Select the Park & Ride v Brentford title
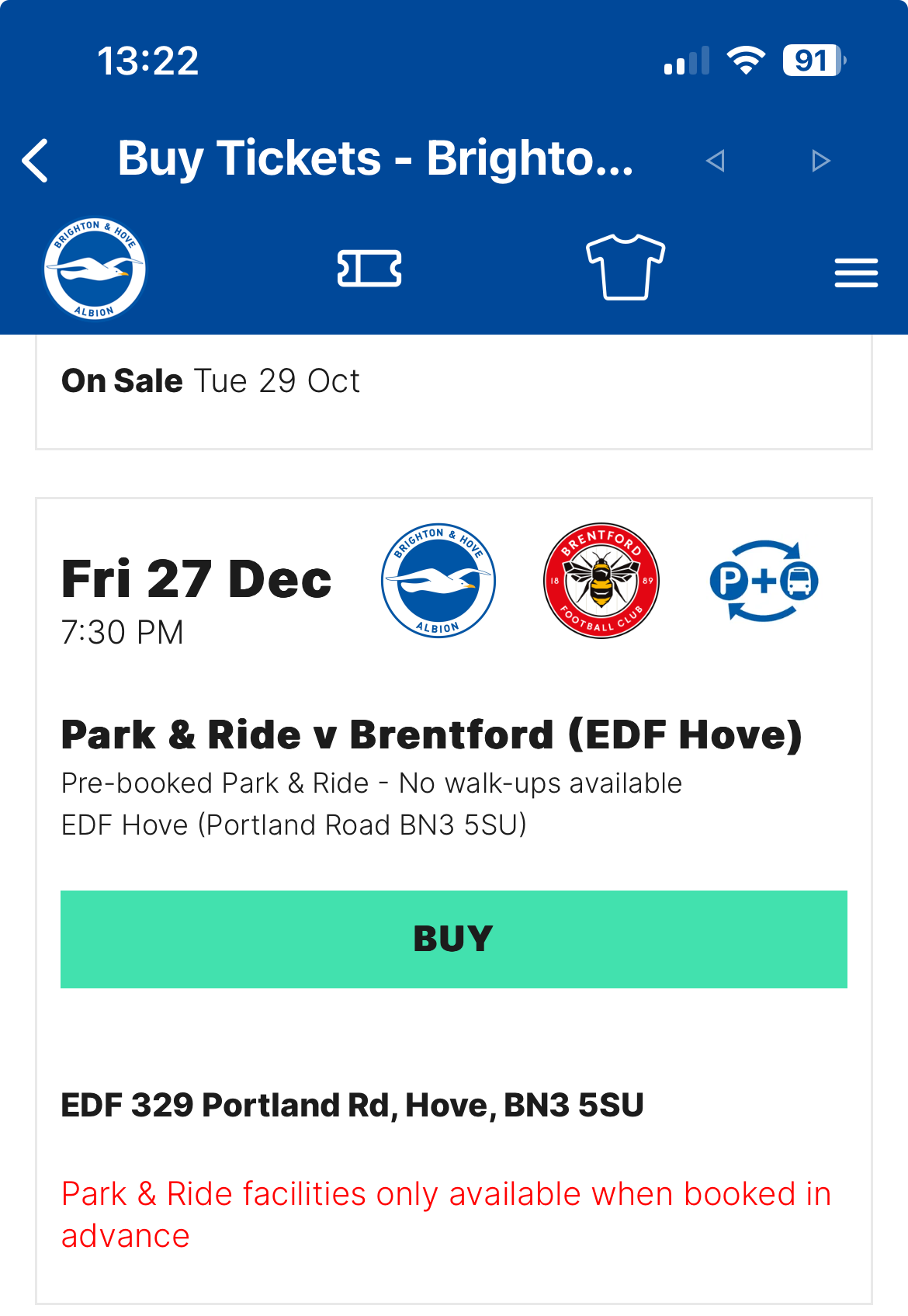This screenshot has height=1316, width=908. 431,734
